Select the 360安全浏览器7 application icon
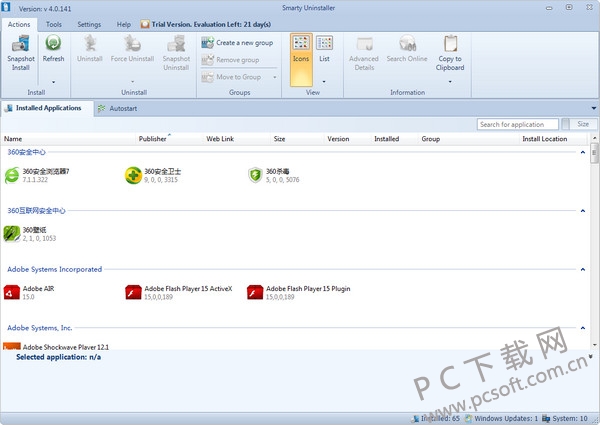Screen dimensions: 600x425 pos(11,175)
